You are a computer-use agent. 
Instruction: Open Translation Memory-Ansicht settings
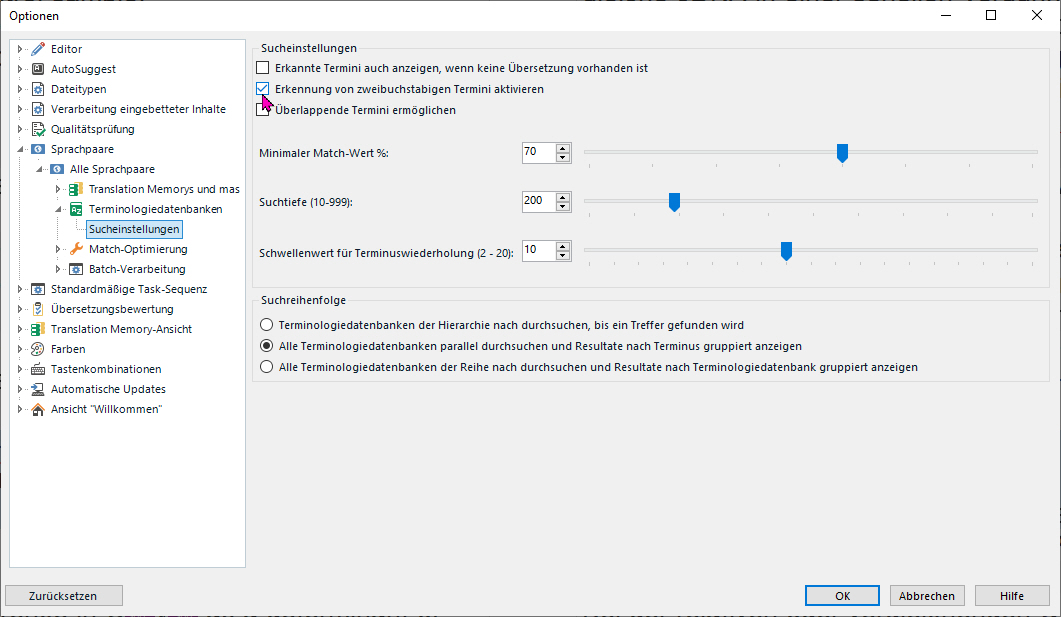[x=121, y=329]
